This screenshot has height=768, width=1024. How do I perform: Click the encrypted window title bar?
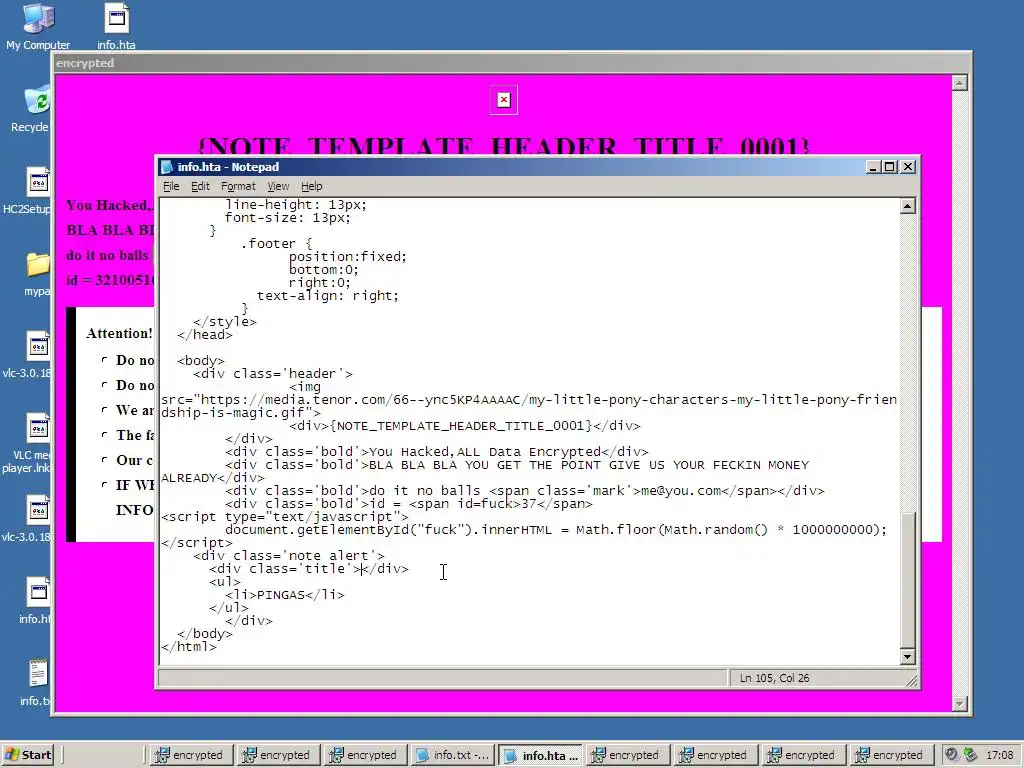point(511,63)
